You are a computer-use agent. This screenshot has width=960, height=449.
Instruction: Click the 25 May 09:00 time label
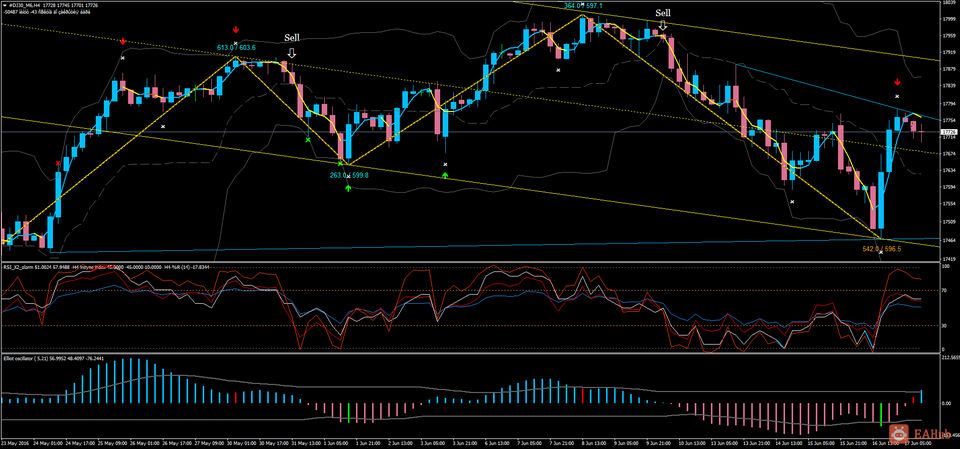tap(112, 443)
